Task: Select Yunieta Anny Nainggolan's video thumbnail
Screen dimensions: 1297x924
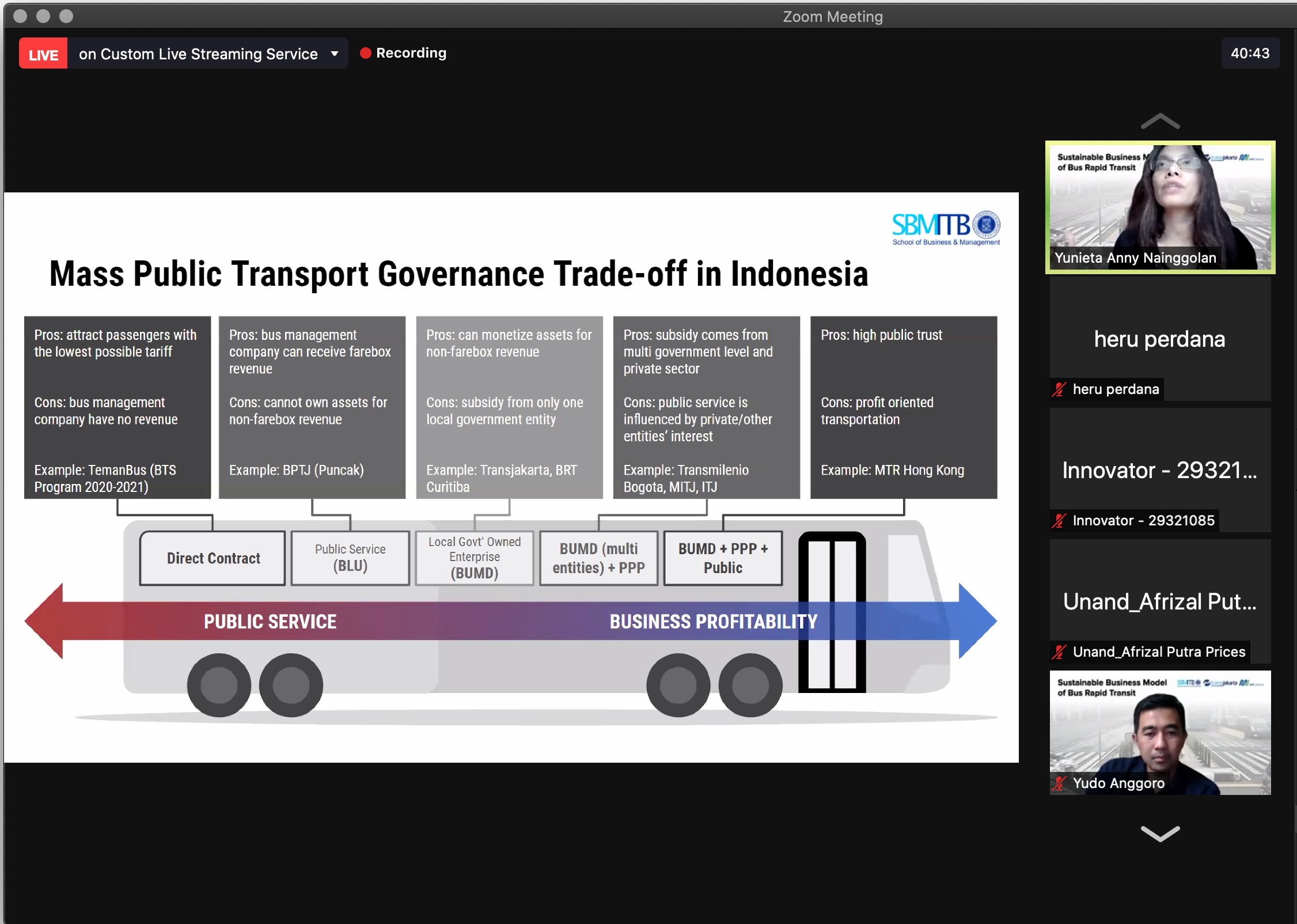Action: pos(1160,207)
